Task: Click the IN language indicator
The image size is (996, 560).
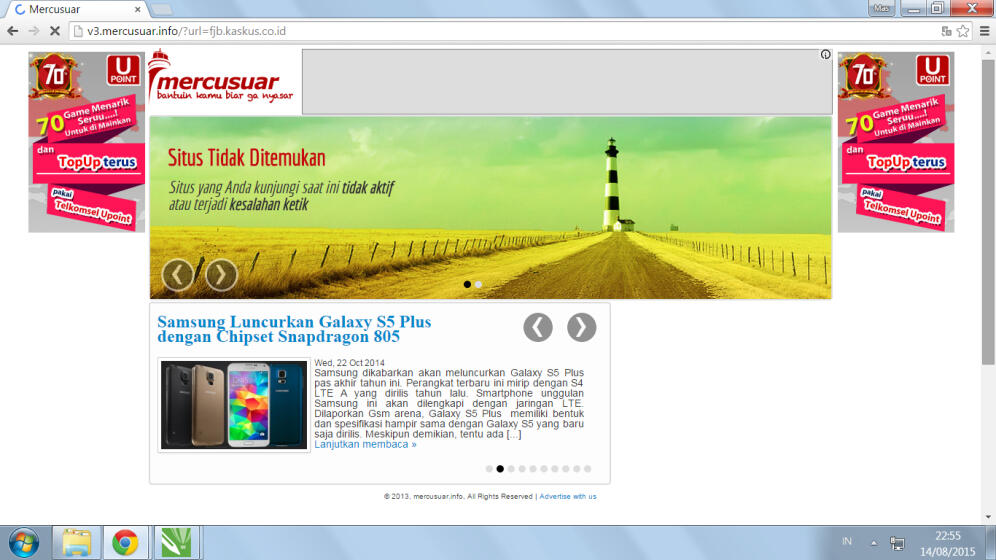Action: coord(847,542)
